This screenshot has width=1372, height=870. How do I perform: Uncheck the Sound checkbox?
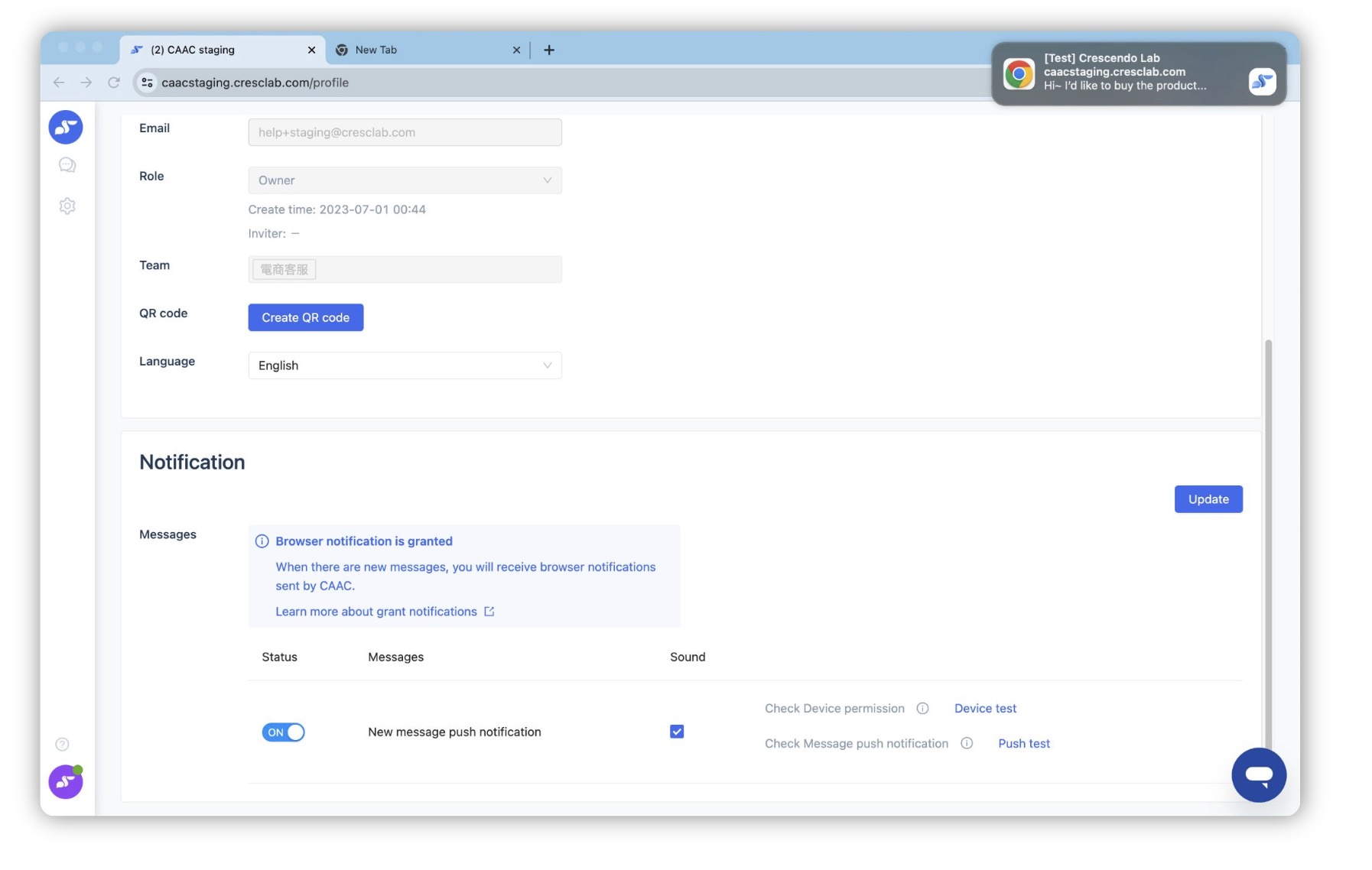click(x=677, y=732)
